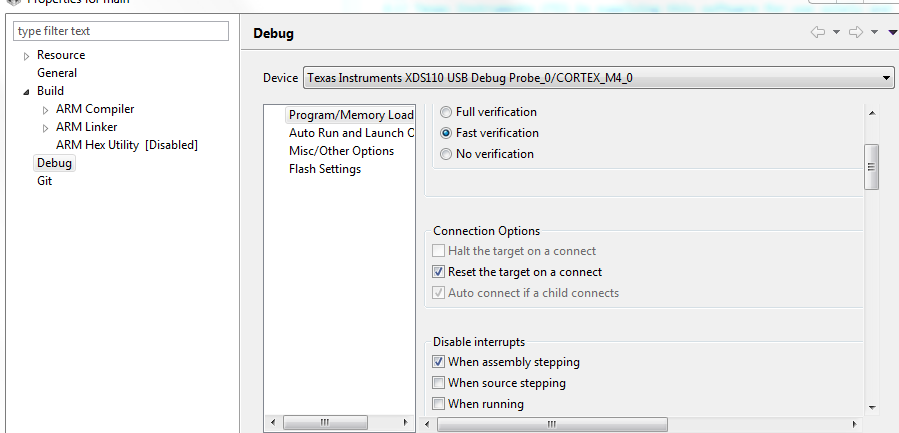
Task: Select Git in the properties tree
Action: 44,181
